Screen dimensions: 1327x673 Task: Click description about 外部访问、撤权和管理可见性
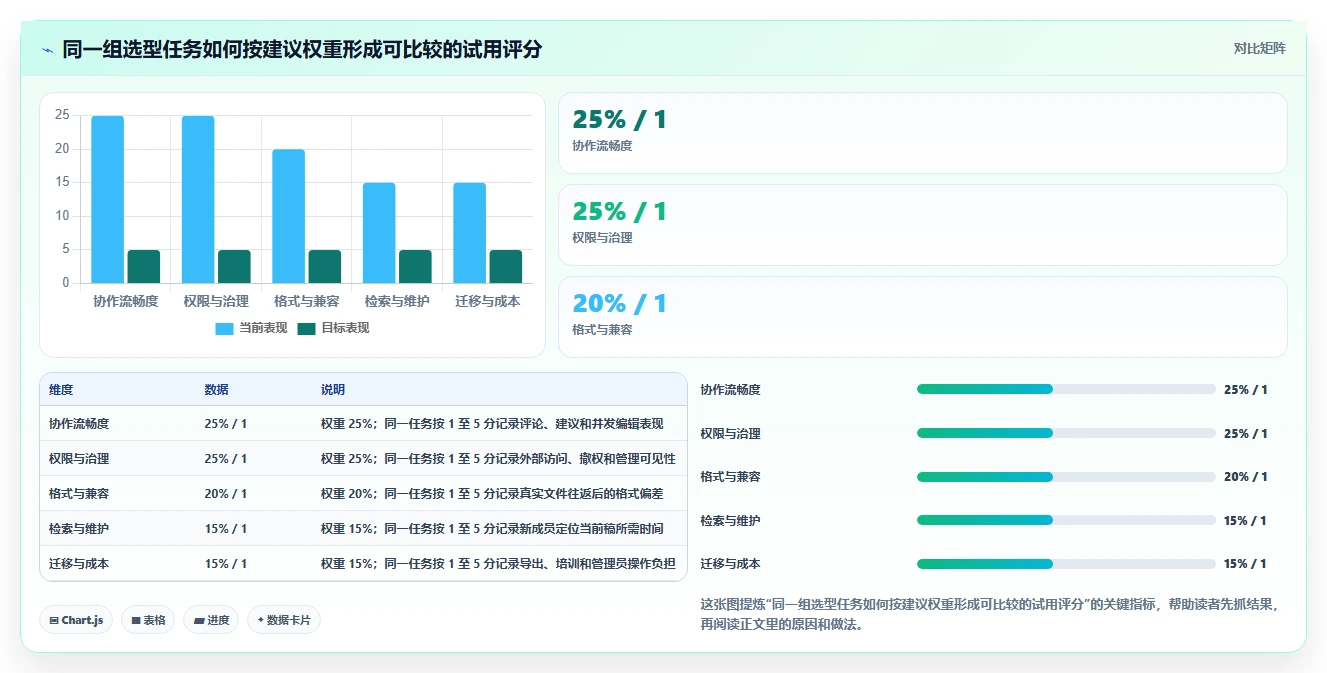pyautogui.click(x=498, y=459)
